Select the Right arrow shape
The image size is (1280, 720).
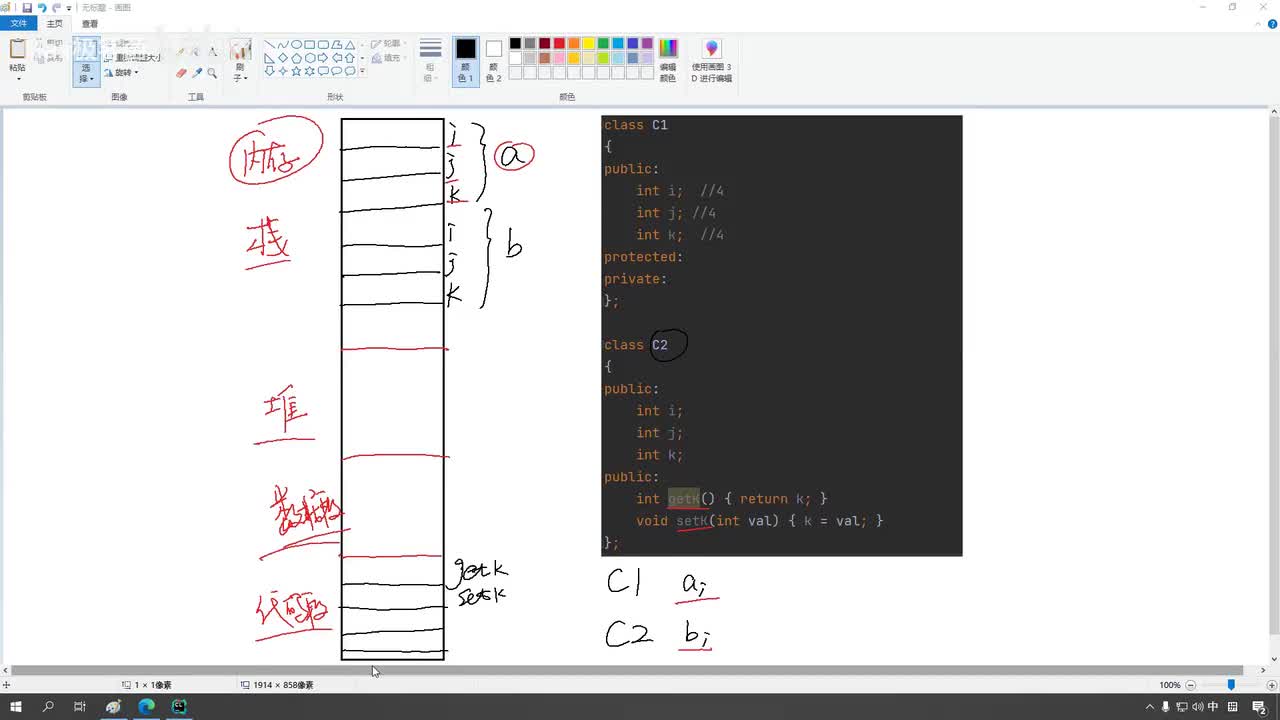click(323, 58)
